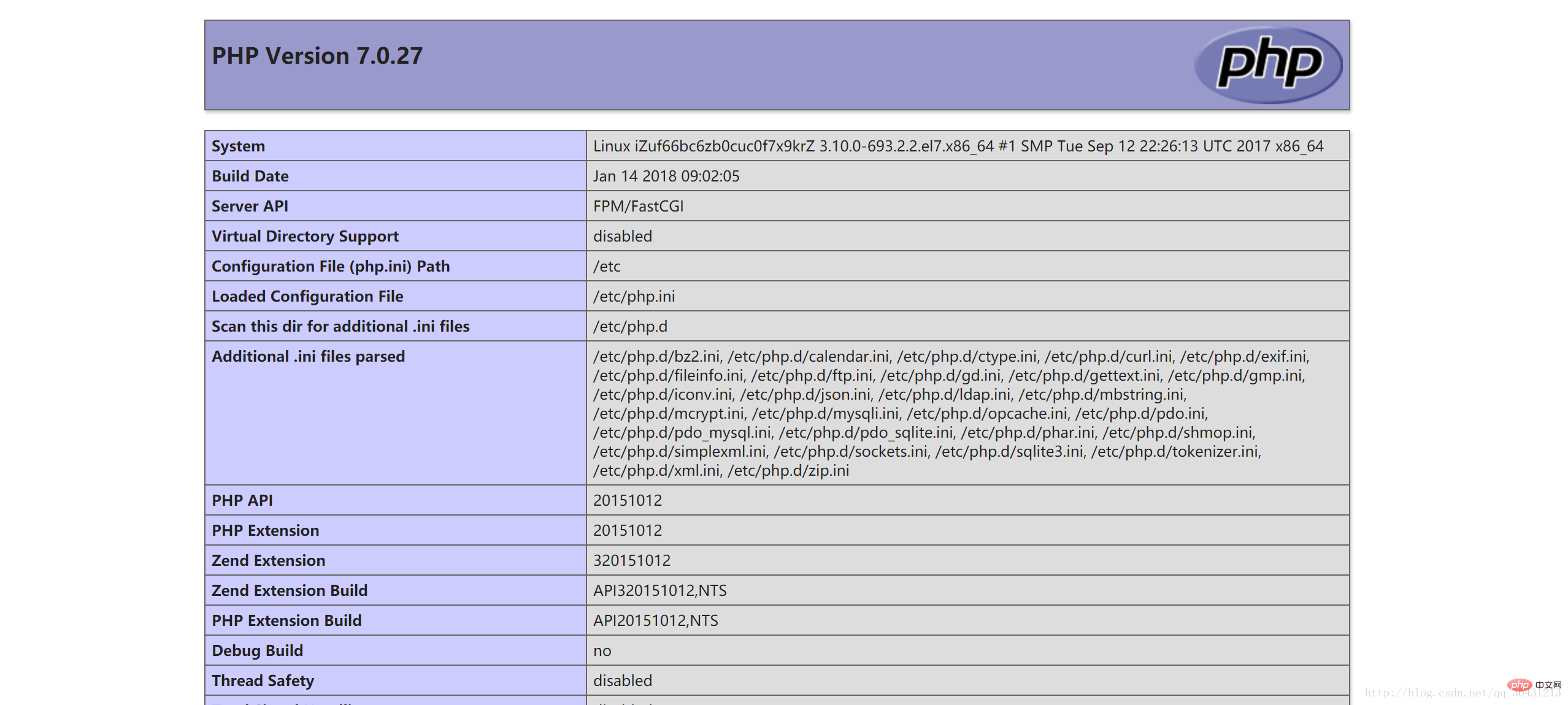The image size is (1568, 705).
Task: Click the PHP Extension Build label
Action: point(286,620)
